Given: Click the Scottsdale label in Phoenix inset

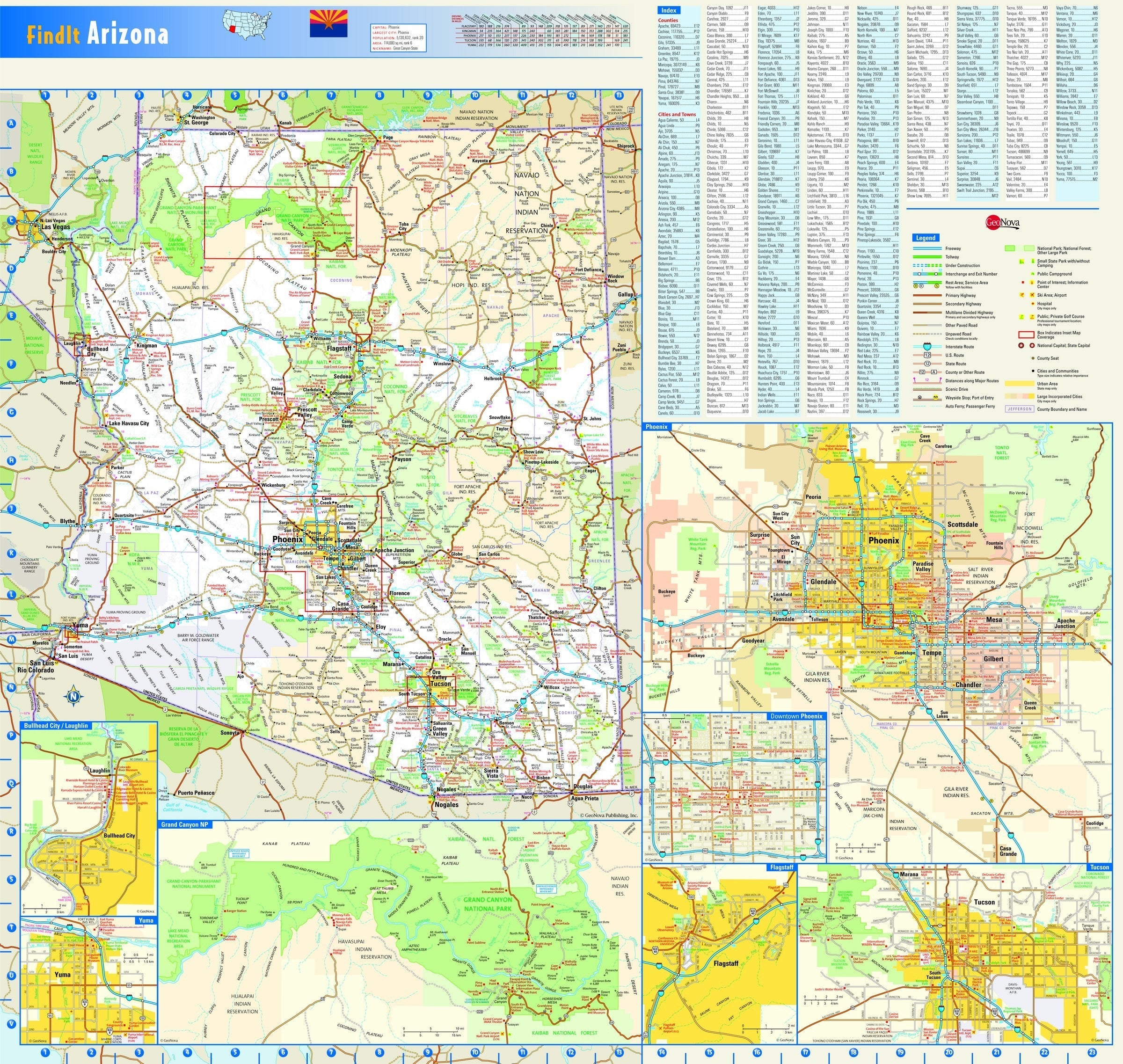Looking at the screenshot, I should (x=963, y=524).
